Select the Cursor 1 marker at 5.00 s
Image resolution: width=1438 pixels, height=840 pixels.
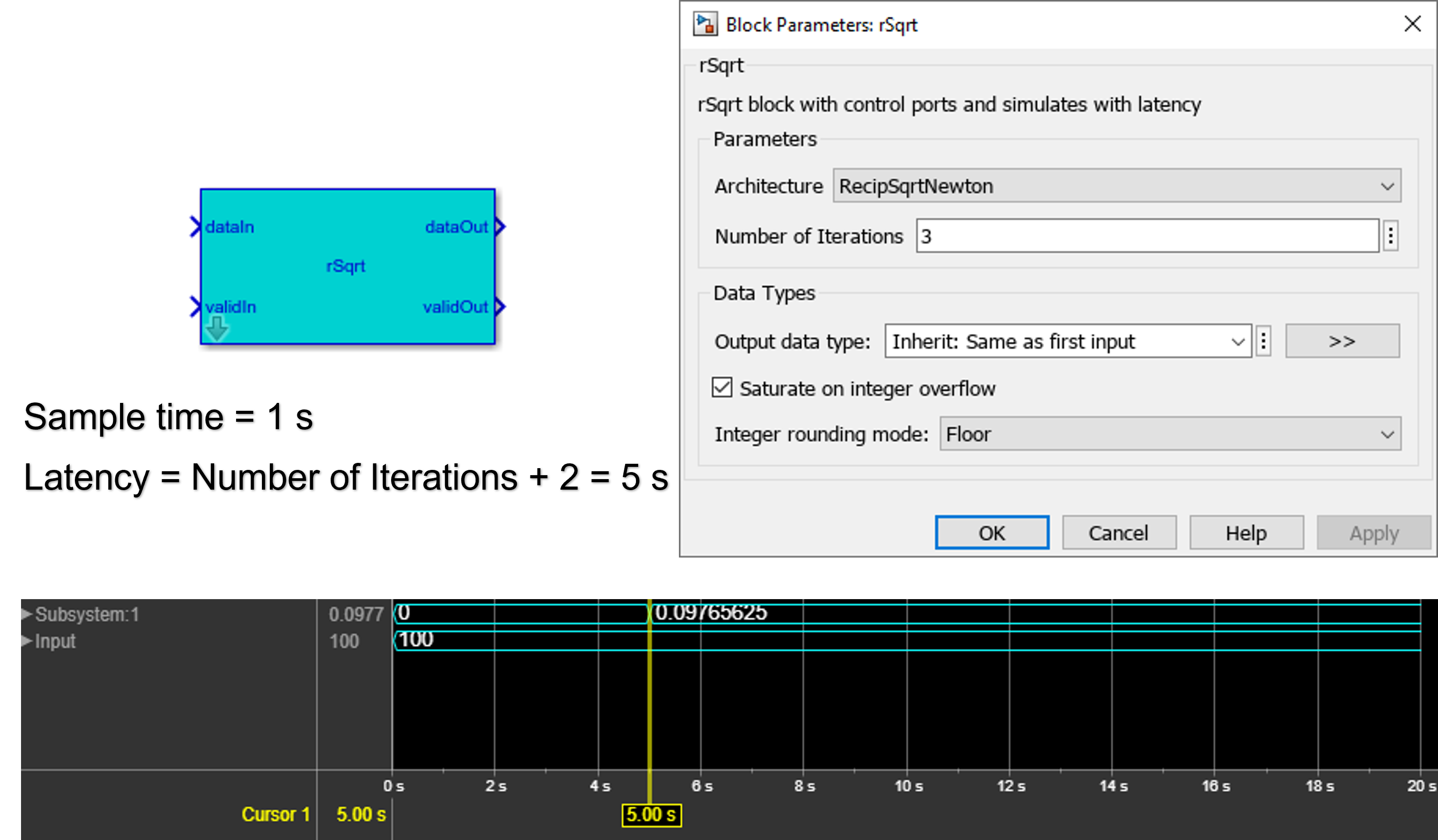[653, 815]
